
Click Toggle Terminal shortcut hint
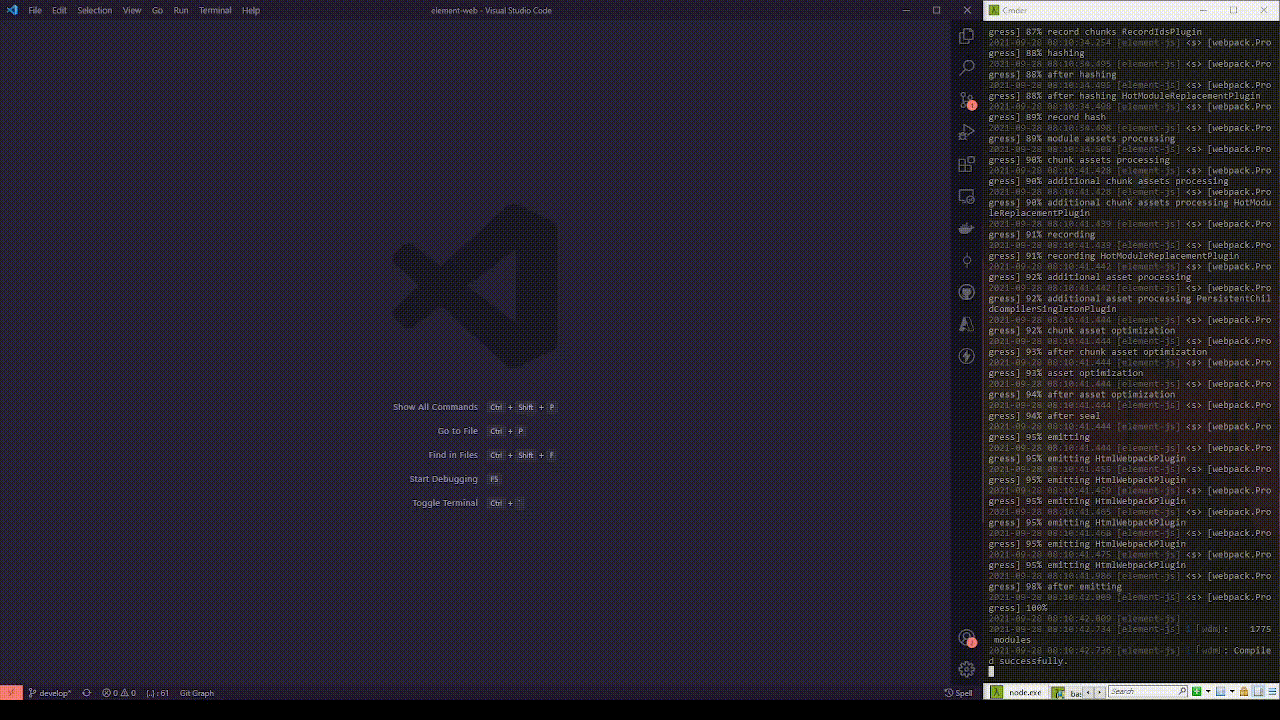tap(468, 503)
